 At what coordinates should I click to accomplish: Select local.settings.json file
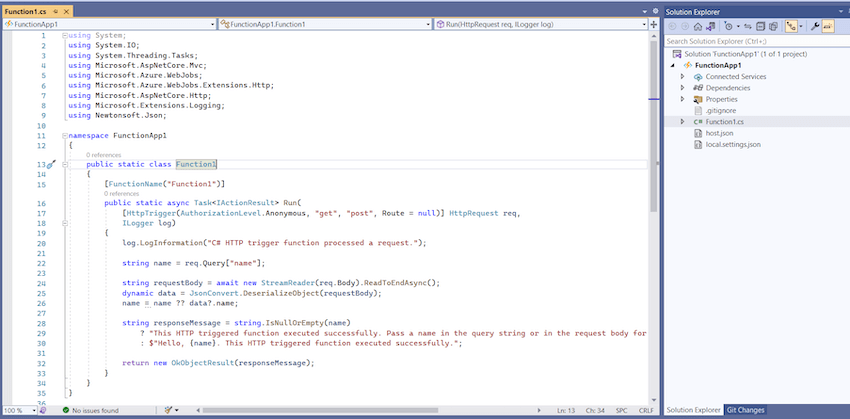[x=733, y=145]
